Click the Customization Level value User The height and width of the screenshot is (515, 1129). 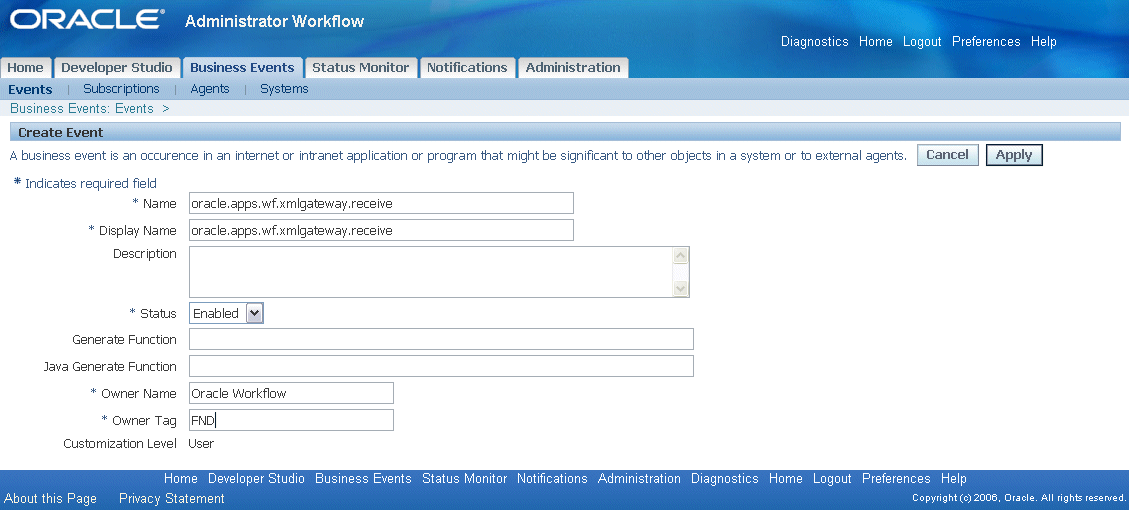point(201,444)
